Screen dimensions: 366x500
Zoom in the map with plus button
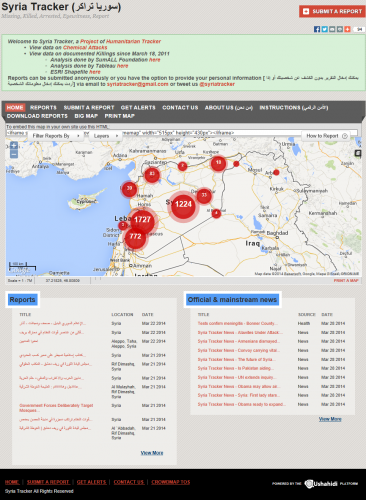coord(14,145)
